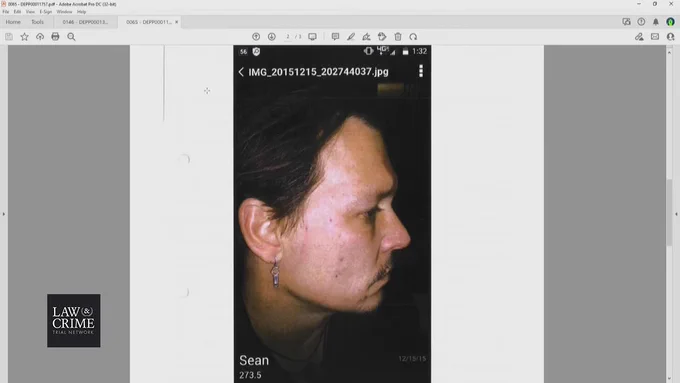Open the find text magnifier tool

[71, 37]
